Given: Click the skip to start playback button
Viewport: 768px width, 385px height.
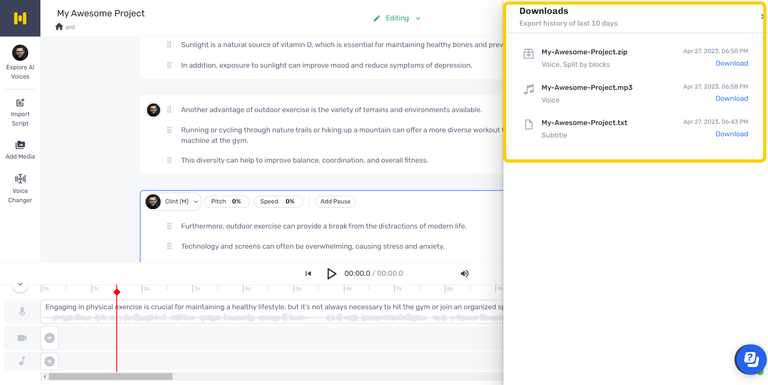Looking at the screenshot, I should (308, 273).
